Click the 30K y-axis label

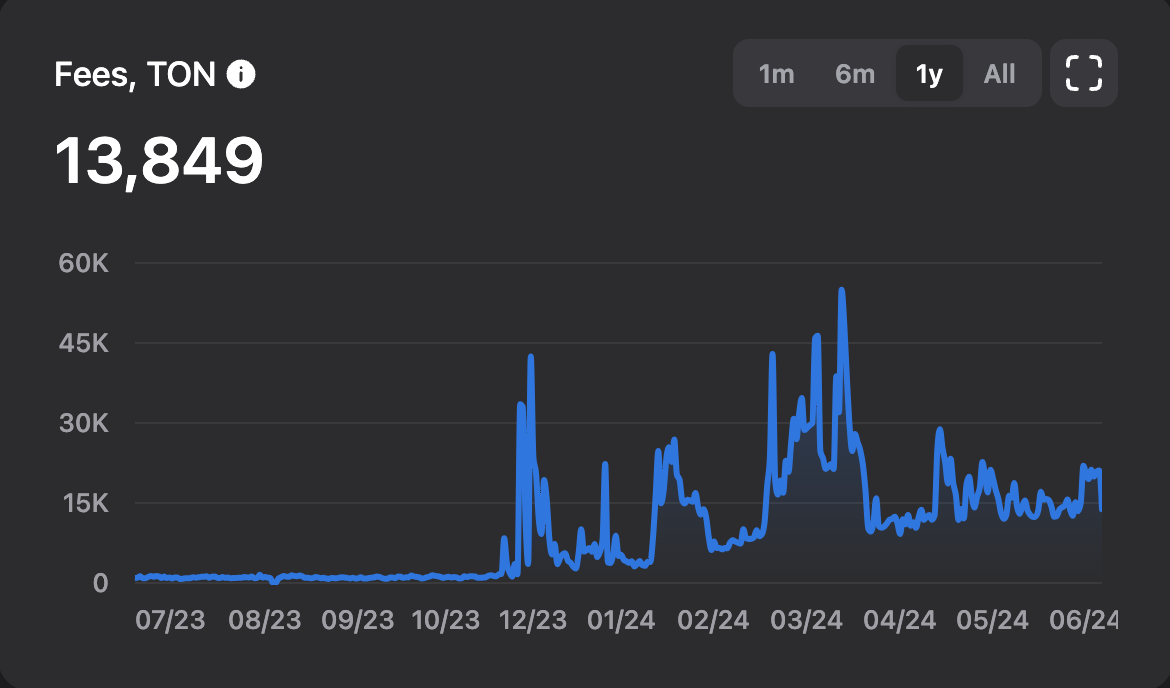click(84, 423)
